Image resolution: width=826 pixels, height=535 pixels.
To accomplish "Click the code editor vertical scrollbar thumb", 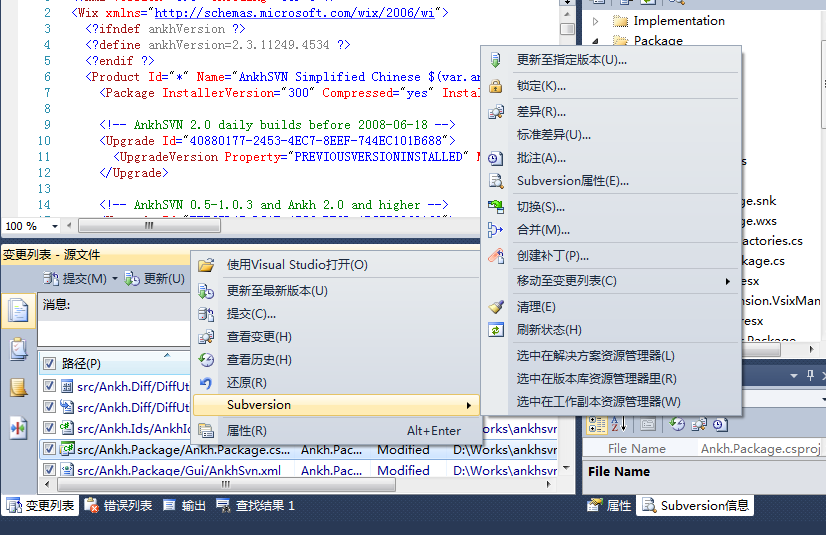I will (567, 28).
